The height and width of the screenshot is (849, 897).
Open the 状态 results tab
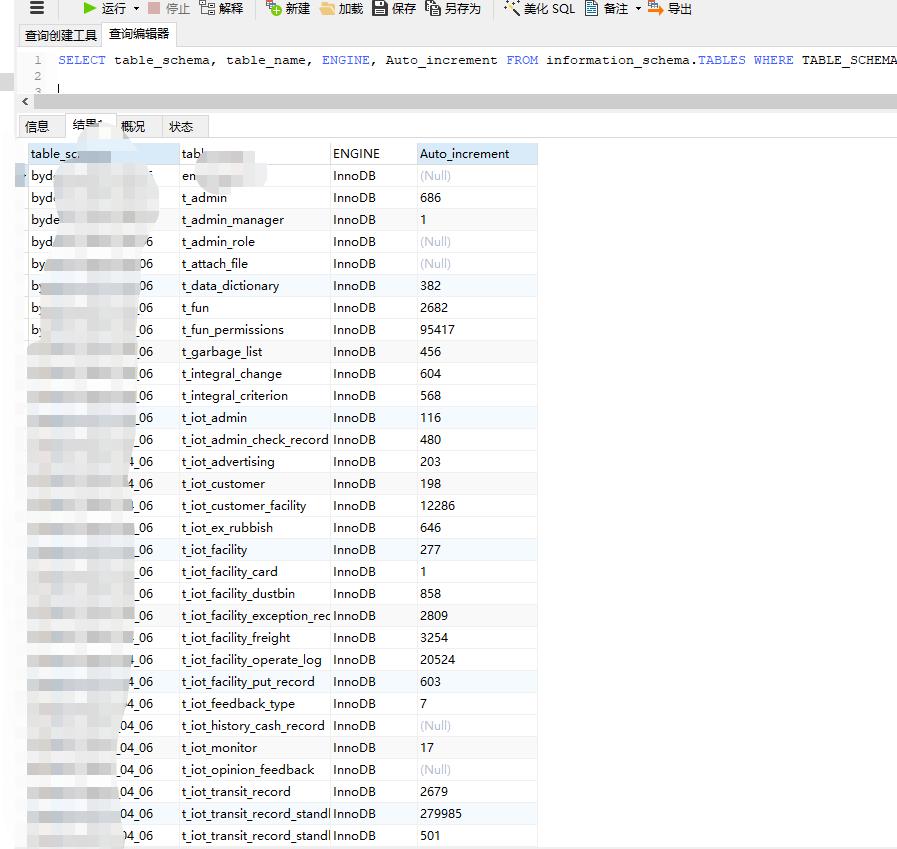pos(182,126)
